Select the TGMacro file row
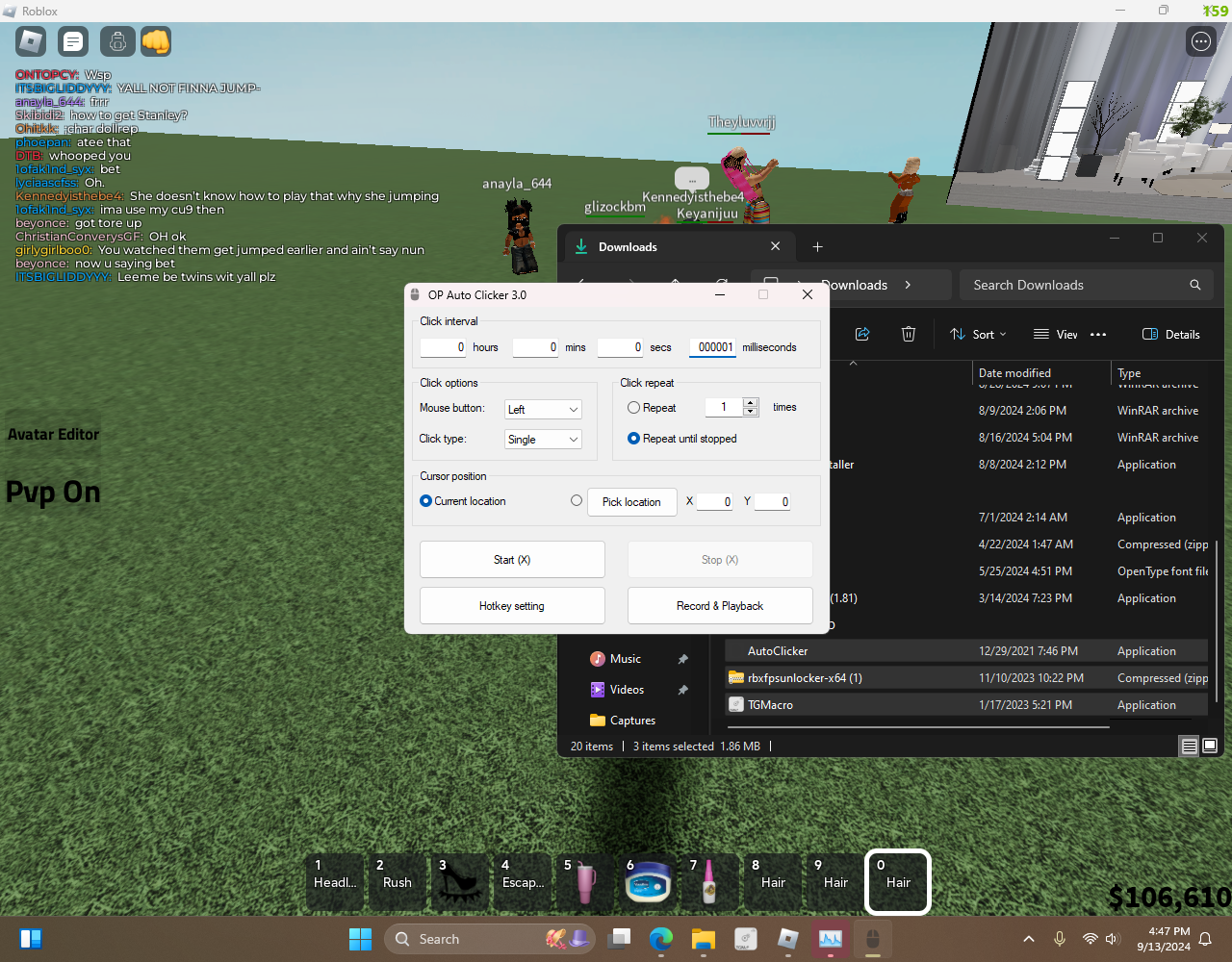Screen dimensions: 1232x962 (966, 705)
